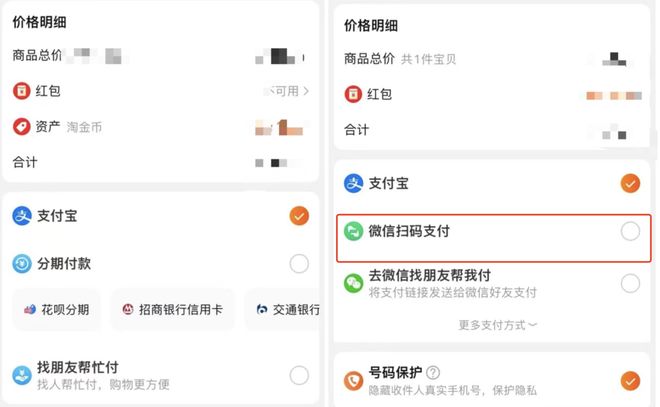Click the Taojinbi assets tag icon

pos(22,127)
